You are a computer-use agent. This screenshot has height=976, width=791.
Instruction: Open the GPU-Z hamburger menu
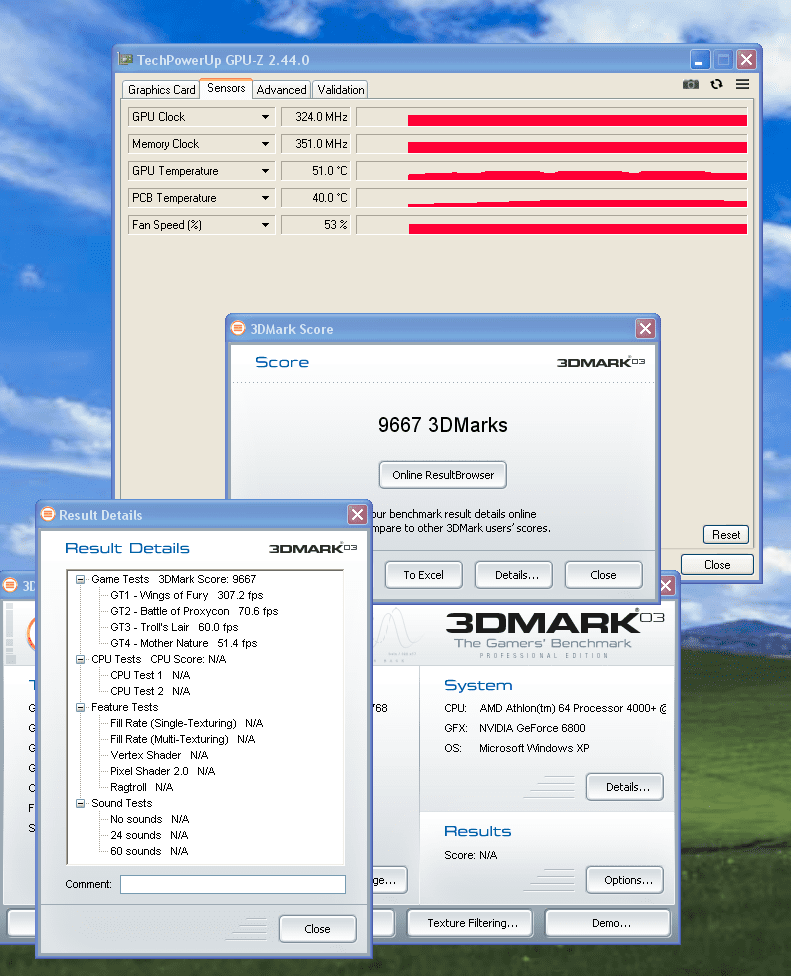(x=742, y=84)
